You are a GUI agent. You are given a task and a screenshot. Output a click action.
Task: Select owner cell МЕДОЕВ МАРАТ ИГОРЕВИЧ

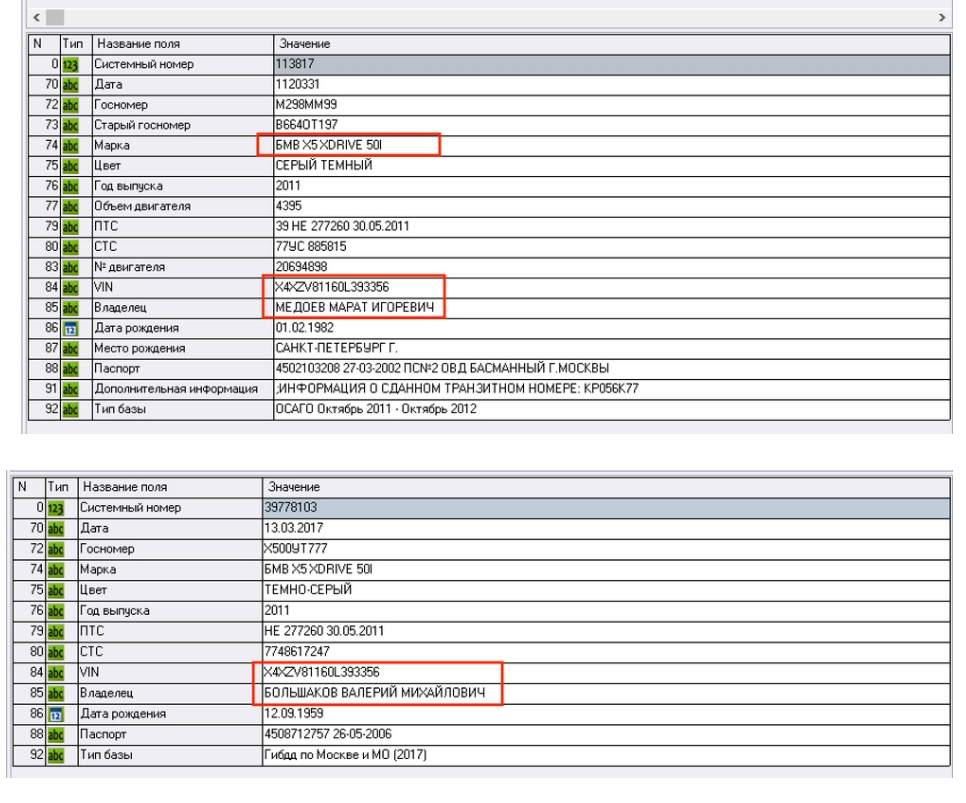[x=353, y=307]
